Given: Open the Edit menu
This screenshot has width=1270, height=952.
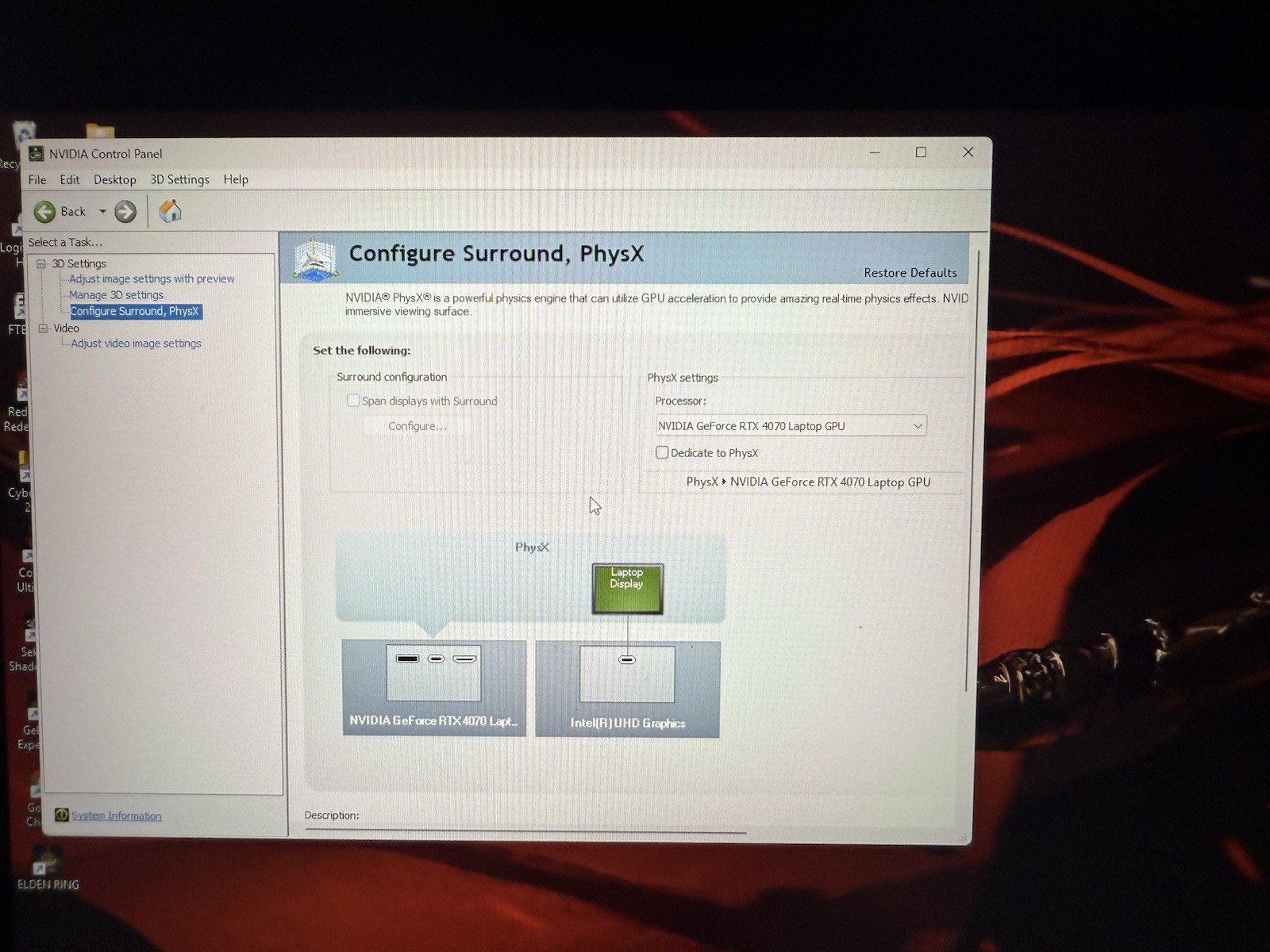Looking at the screenshot, I should tap(70, 179).
